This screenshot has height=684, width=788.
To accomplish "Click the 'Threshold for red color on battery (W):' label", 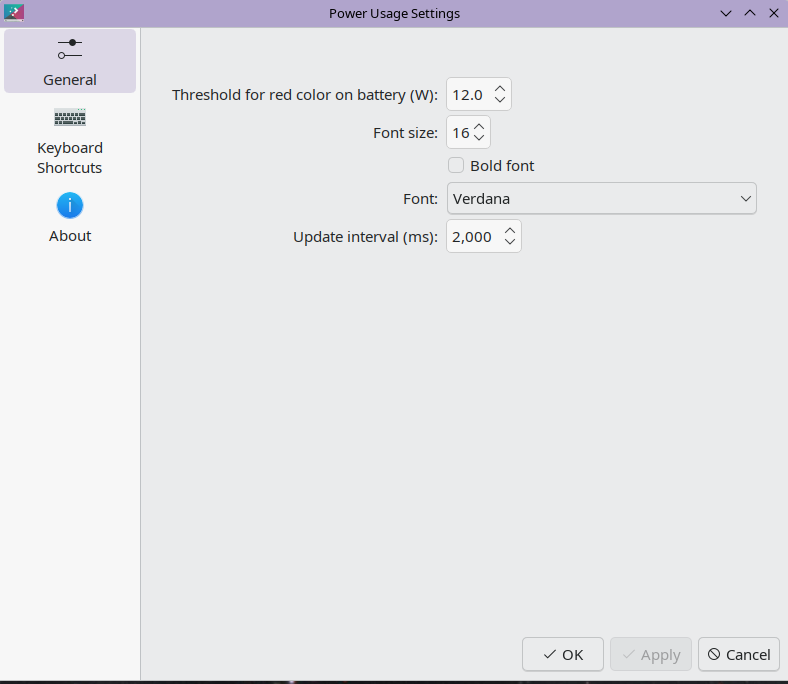I will click(305, 95).
